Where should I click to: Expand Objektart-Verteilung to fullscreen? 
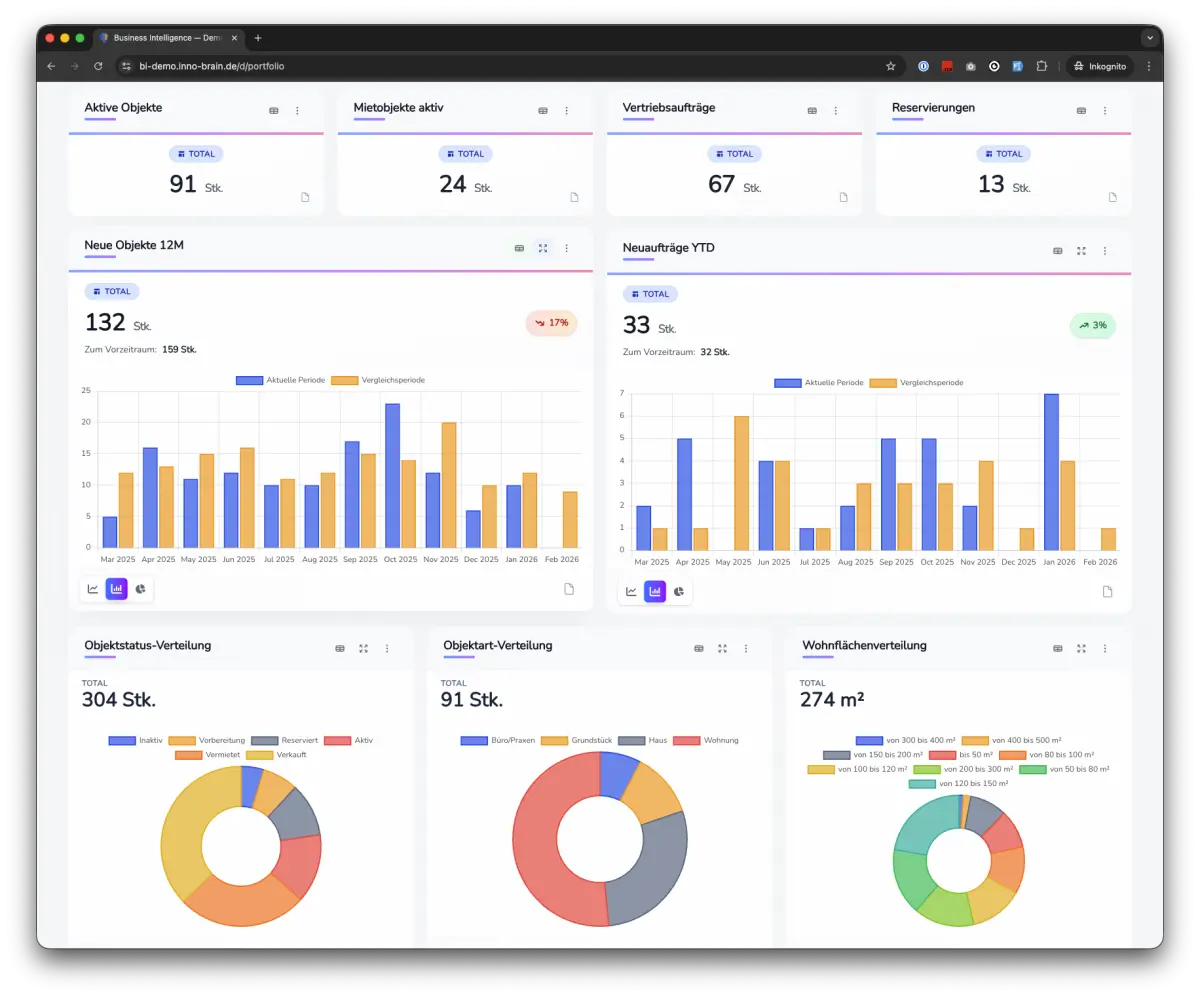[x=722, y=648]
